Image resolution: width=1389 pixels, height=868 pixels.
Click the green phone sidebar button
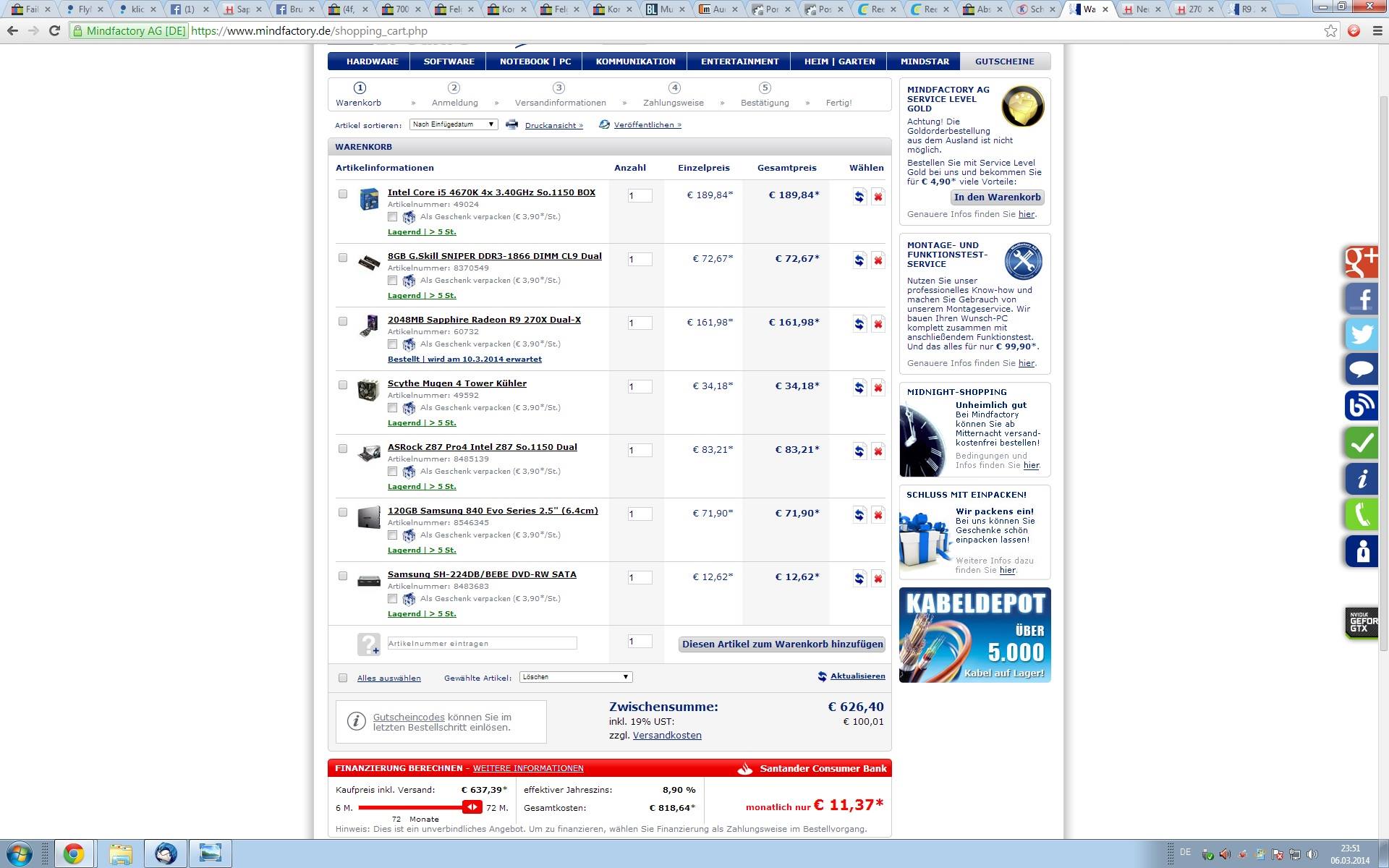[x=1362, y=515]
